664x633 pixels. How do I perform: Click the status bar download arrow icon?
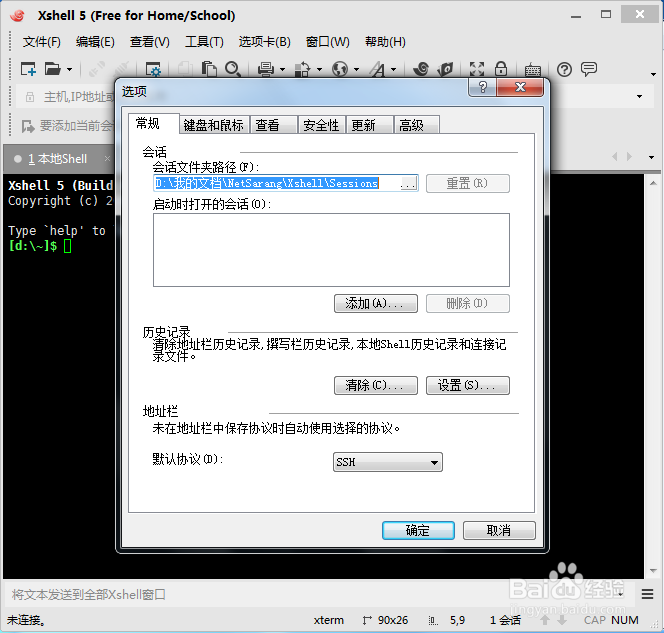pos(562,620)
